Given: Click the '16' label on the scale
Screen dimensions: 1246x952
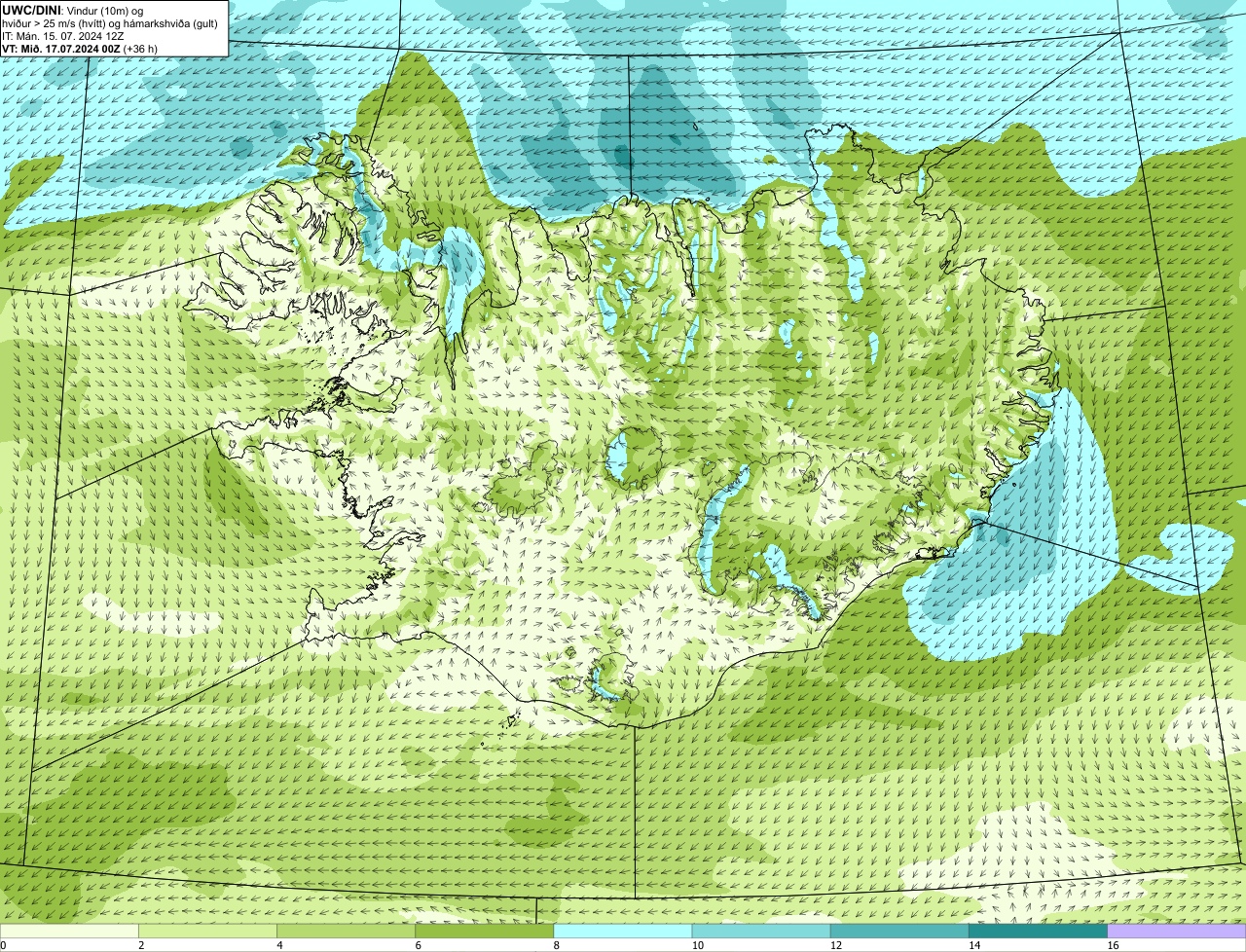Looking at the screenshot, I should pyautogui.click(x=1113, y=945).
